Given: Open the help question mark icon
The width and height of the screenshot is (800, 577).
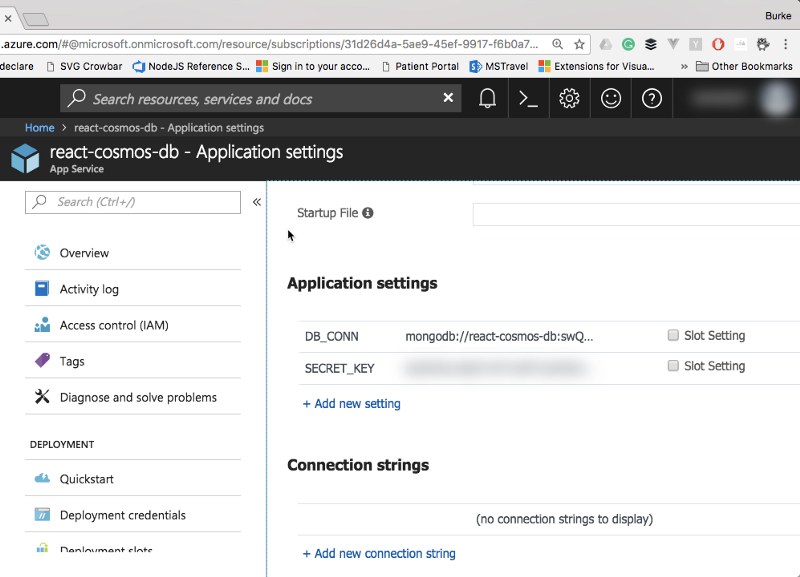Looking at the screenshot, I should [x=652, y=98].
